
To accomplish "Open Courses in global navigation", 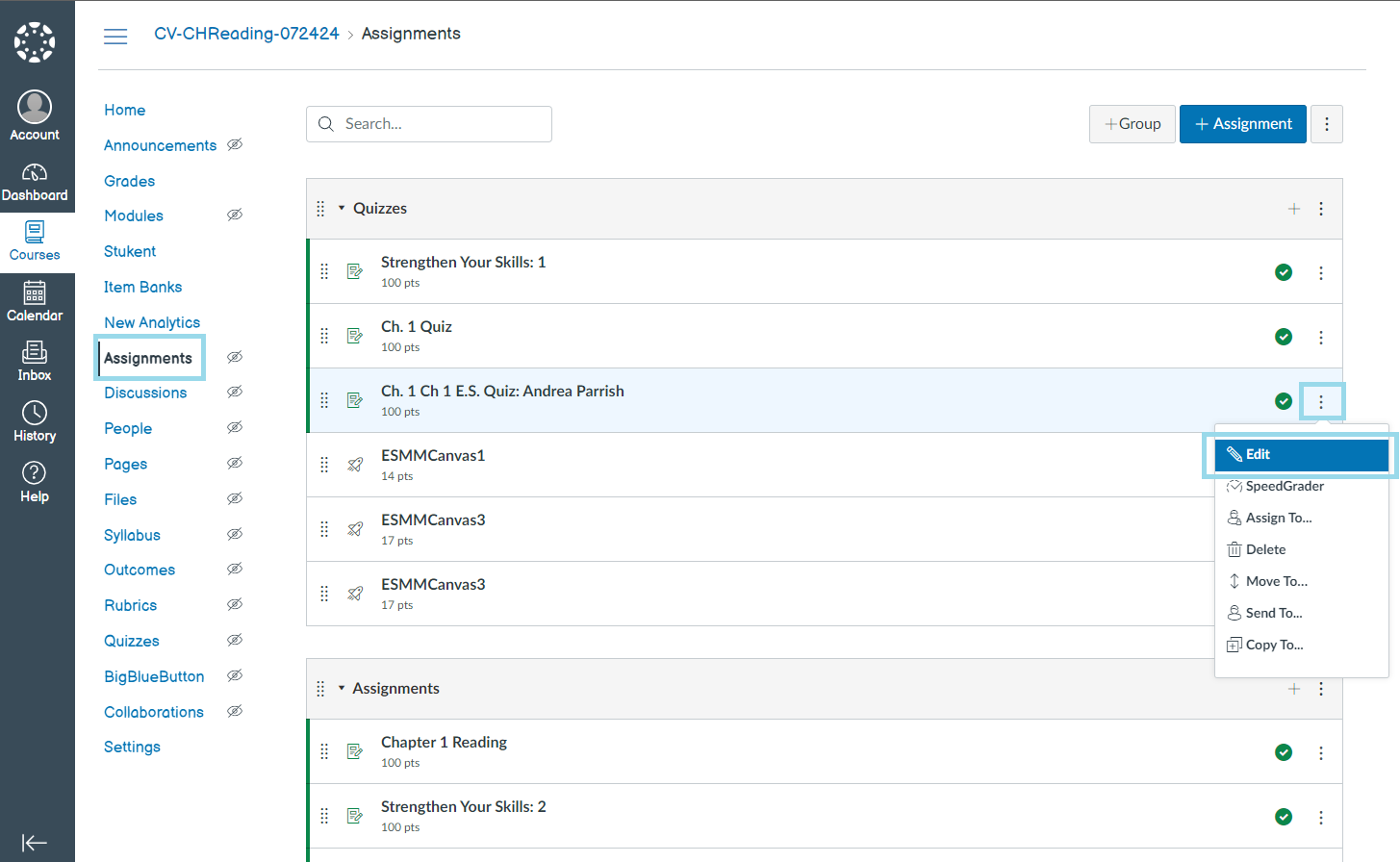I will [35, 241].
